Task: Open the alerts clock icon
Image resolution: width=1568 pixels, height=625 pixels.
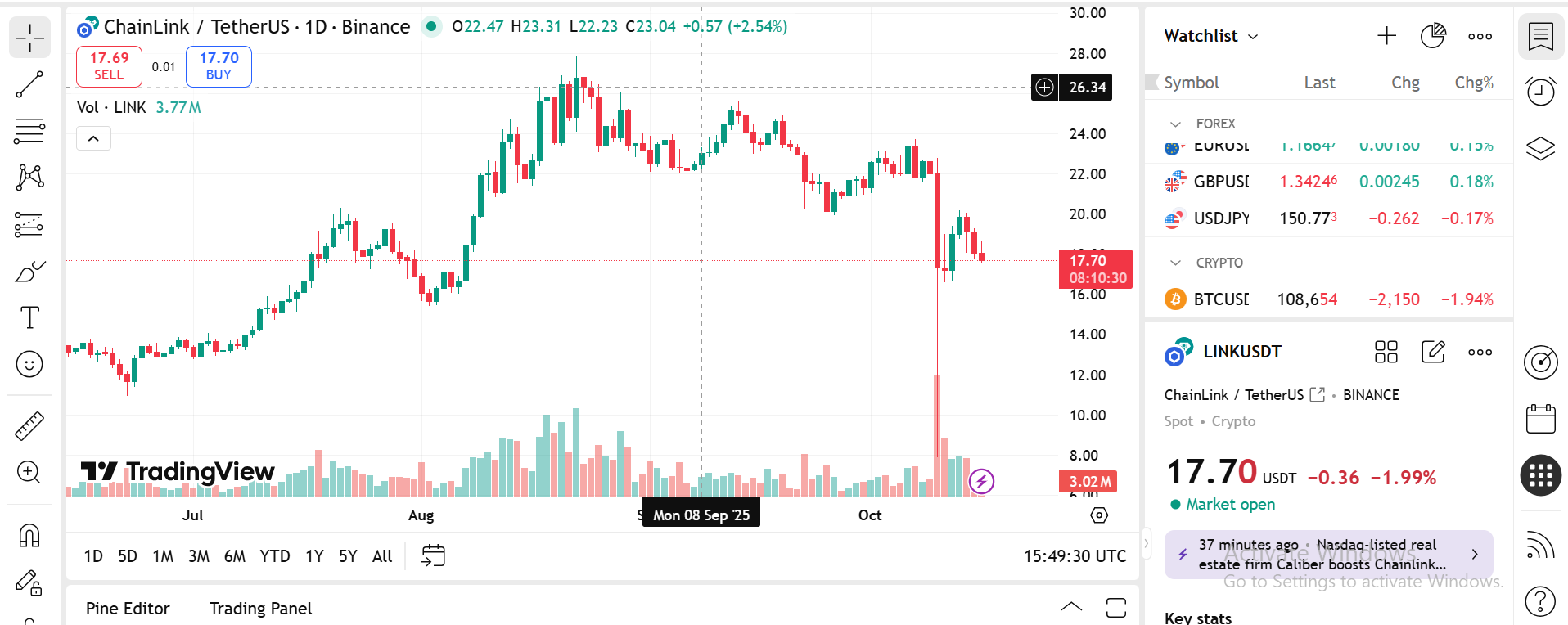Action: pos(1540,90)
